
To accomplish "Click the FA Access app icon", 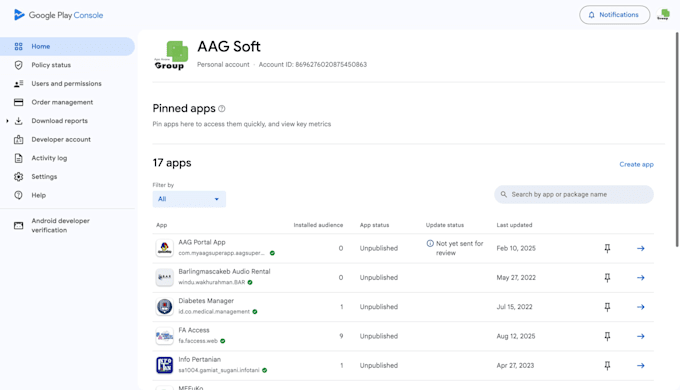I will 164,336.
